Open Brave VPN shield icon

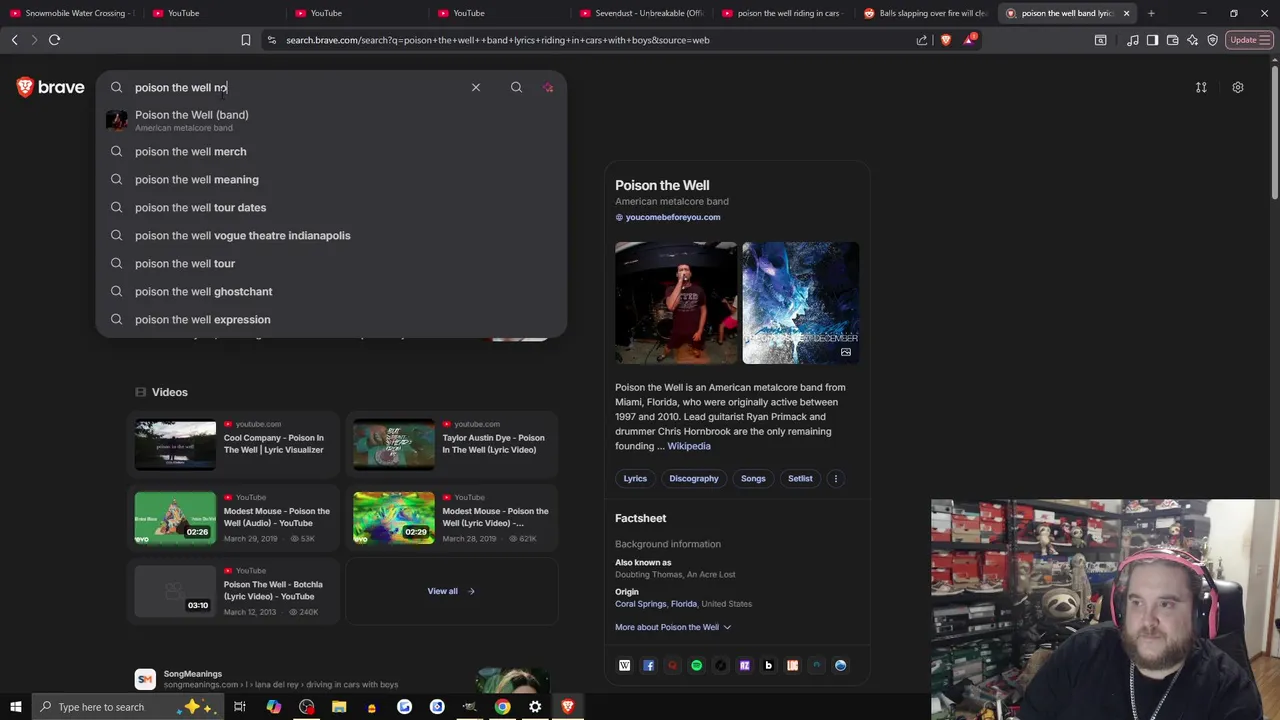click(1213, 40)
